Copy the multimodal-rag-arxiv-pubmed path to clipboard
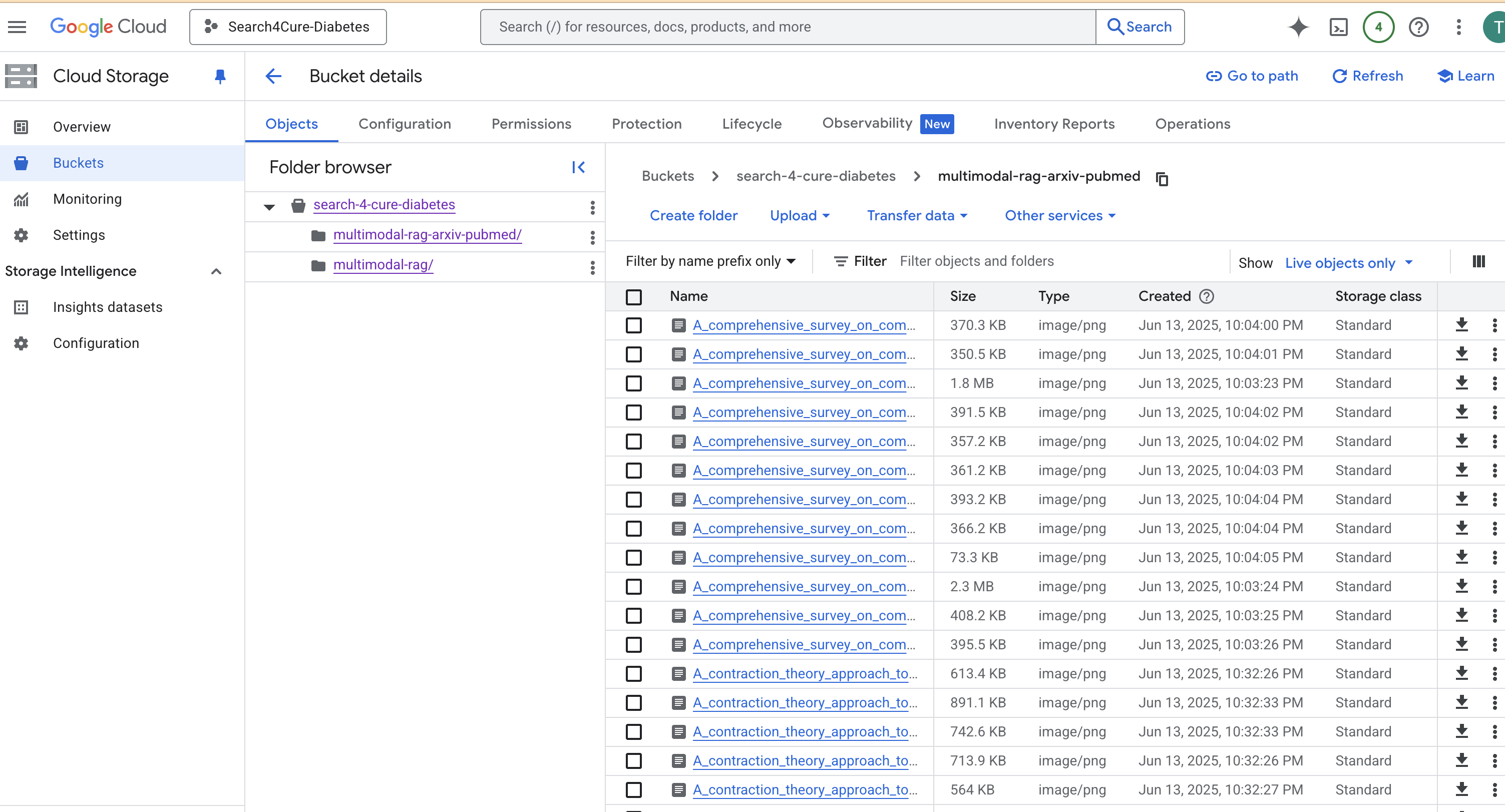This screenshot has width=1505, height=812. pyautogui.click(x=1162, y=178)
